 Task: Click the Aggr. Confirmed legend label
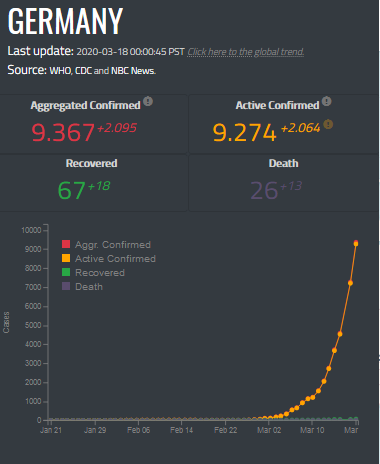click(113, 245)
